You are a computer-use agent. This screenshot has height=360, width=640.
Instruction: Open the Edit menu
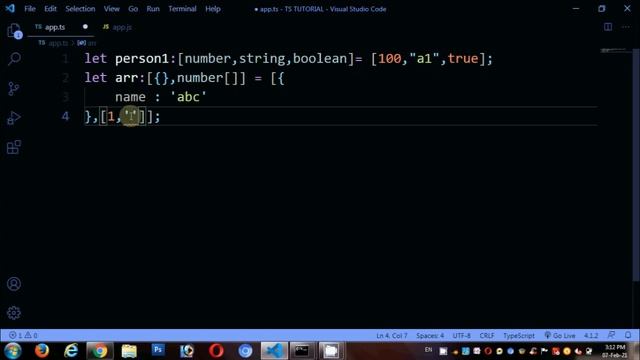tap(50, 9)
